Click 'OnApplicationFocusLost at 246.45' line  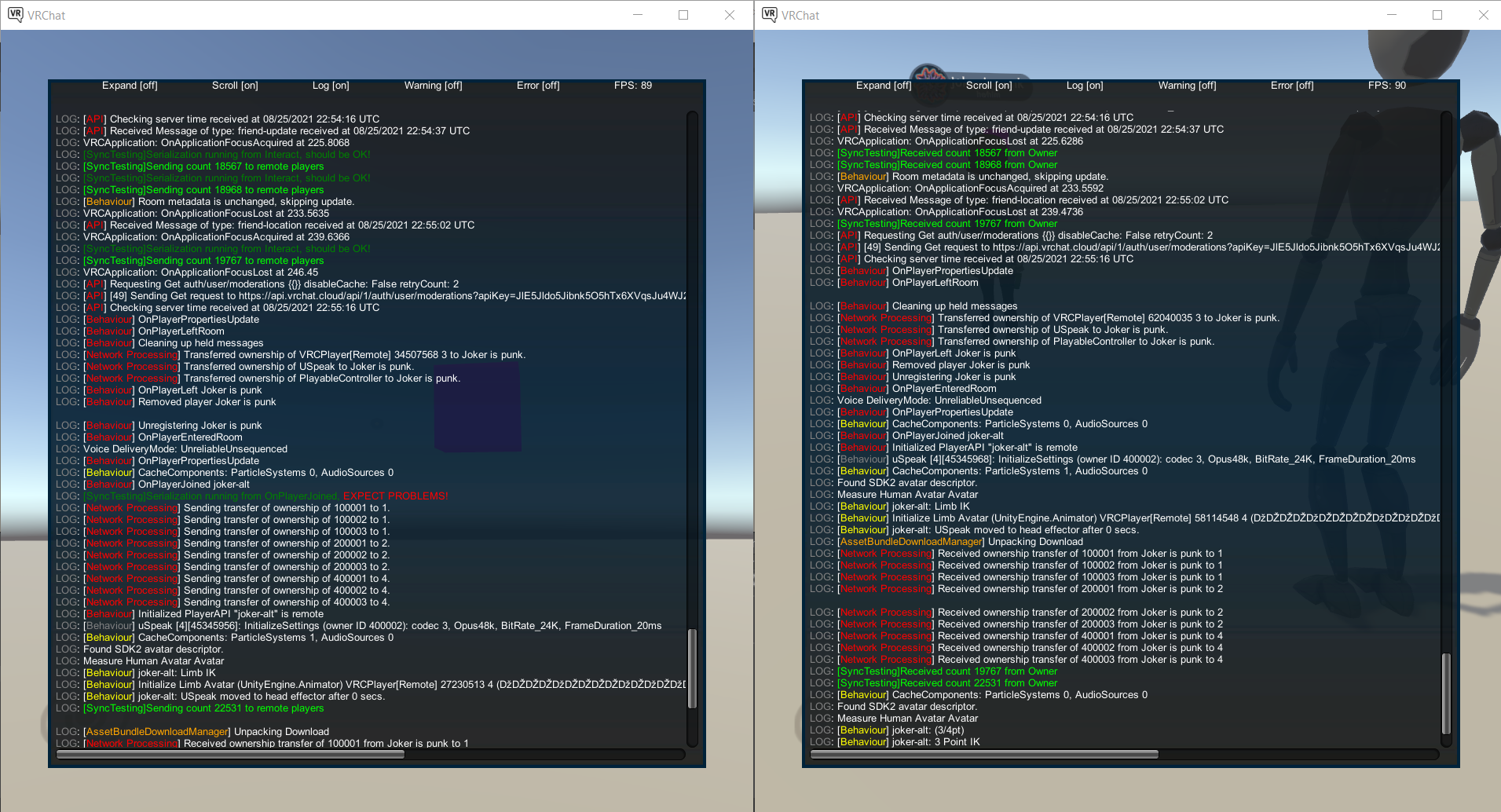pyautogui.click(x=187, y=272)
